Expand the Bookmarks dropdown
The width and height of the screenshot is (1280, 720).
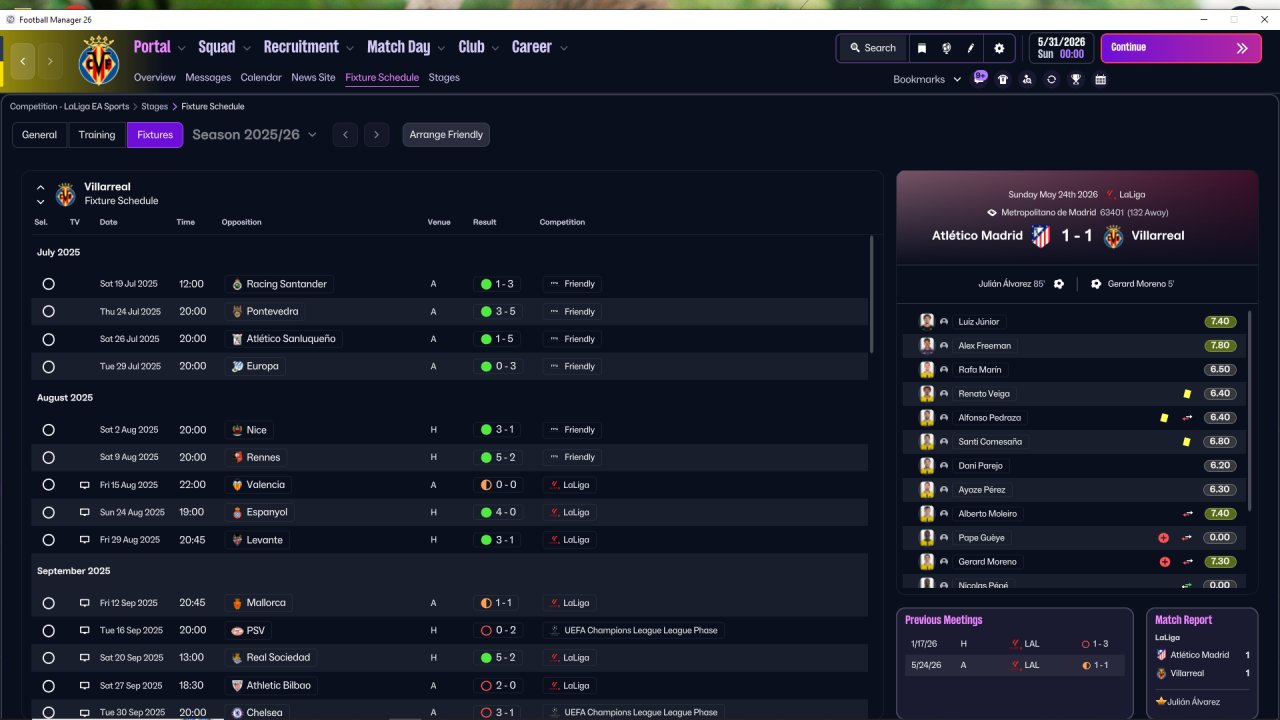coord(927,79)
